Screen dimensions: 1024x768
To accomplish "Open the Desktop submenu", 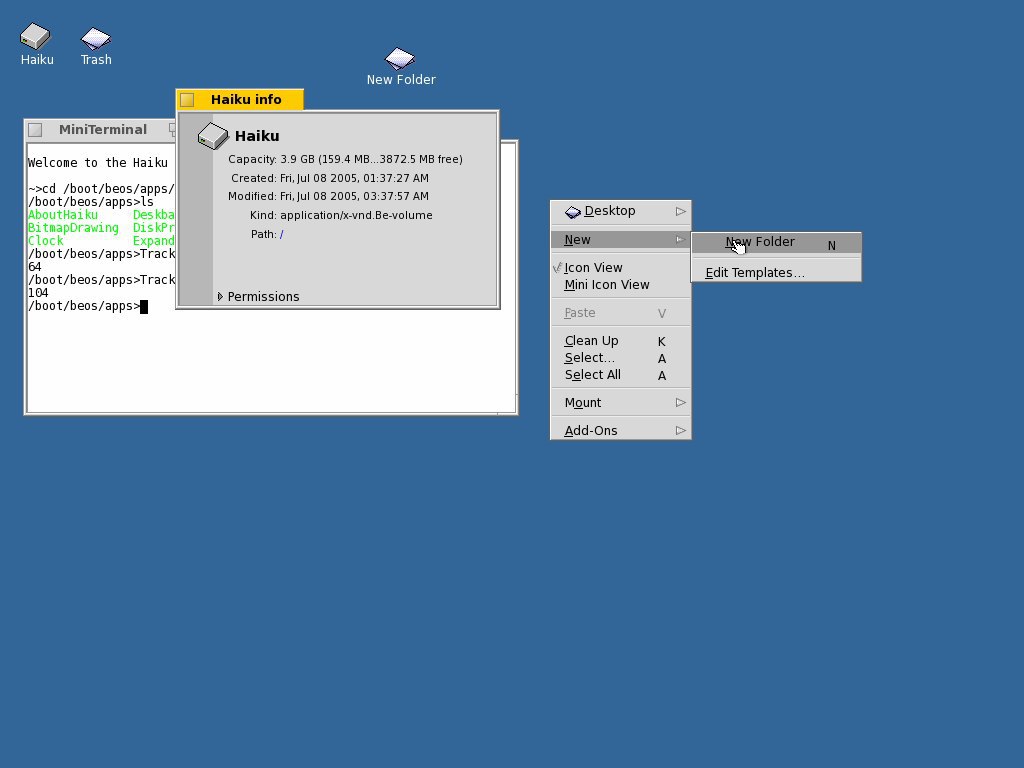I will coord(620,211).
